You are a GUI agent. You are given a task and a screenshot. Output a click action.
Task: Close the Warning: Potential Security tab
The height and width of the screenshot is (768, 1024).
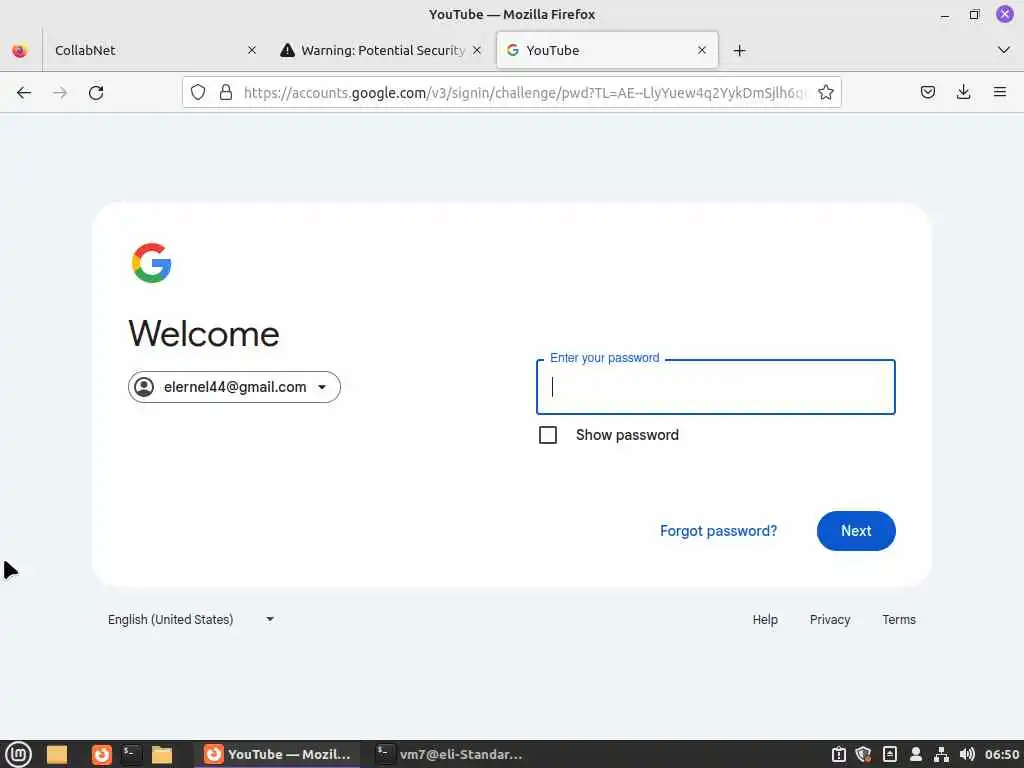(477, 50)
